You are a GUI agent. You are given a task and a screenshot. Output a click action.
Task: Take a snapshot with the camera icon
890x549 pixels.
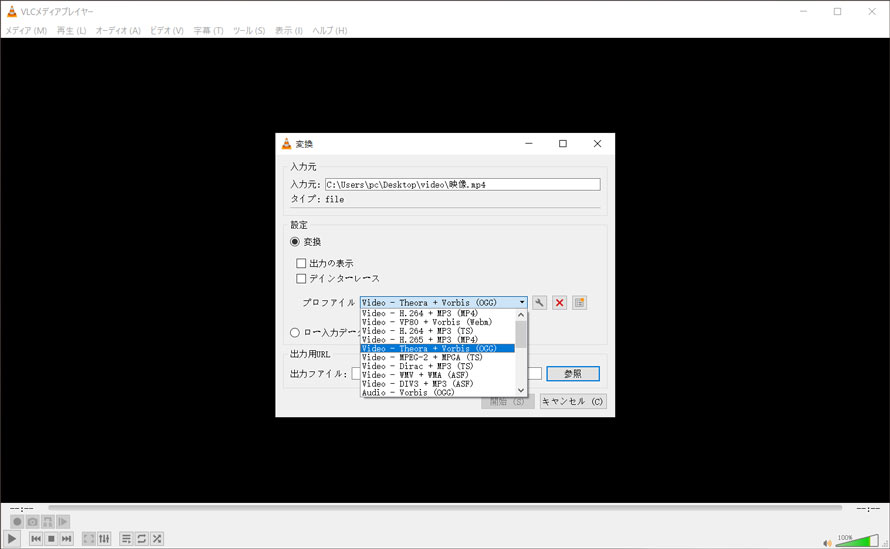coord(32,521)
